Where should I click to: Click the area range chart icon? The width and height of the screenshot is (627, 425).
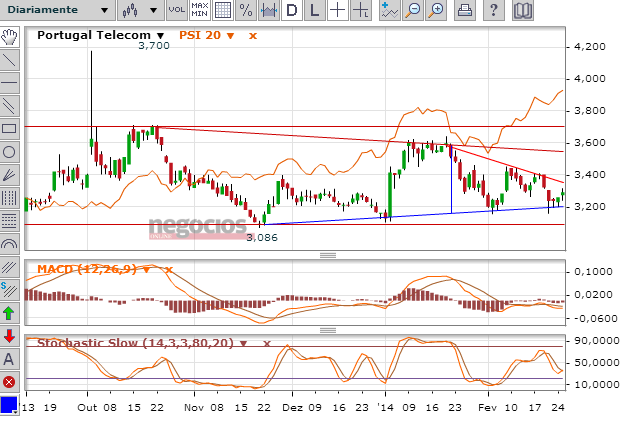click(269, 10)
